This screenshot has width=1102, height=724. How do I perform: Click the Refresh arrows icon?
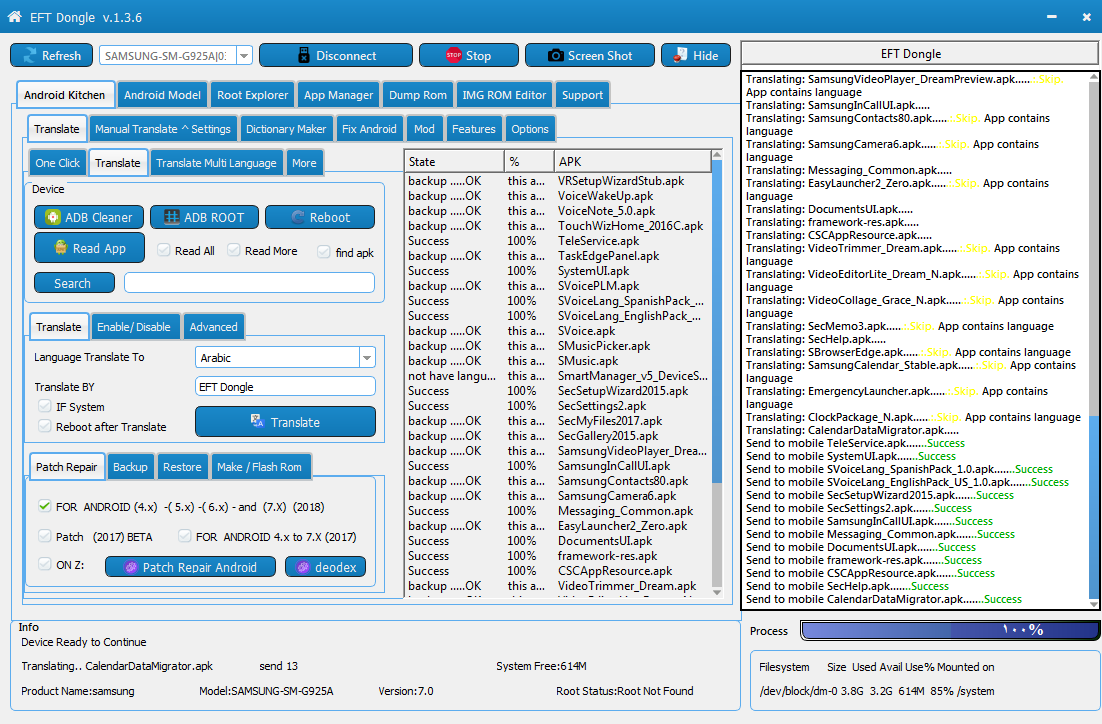pos(30,56)
